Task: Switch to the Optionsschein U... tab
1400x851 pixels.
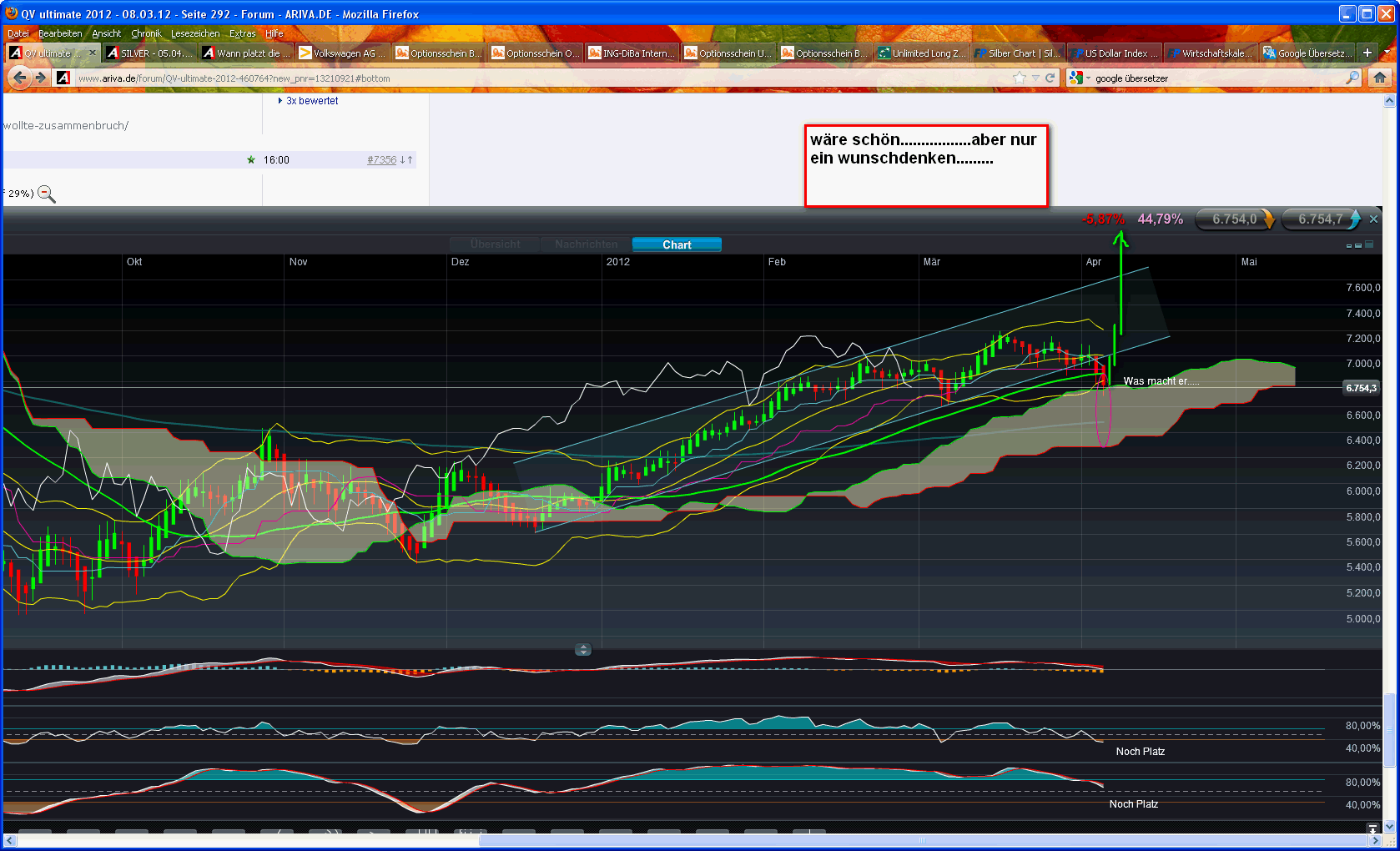Action: pos(728,53)
